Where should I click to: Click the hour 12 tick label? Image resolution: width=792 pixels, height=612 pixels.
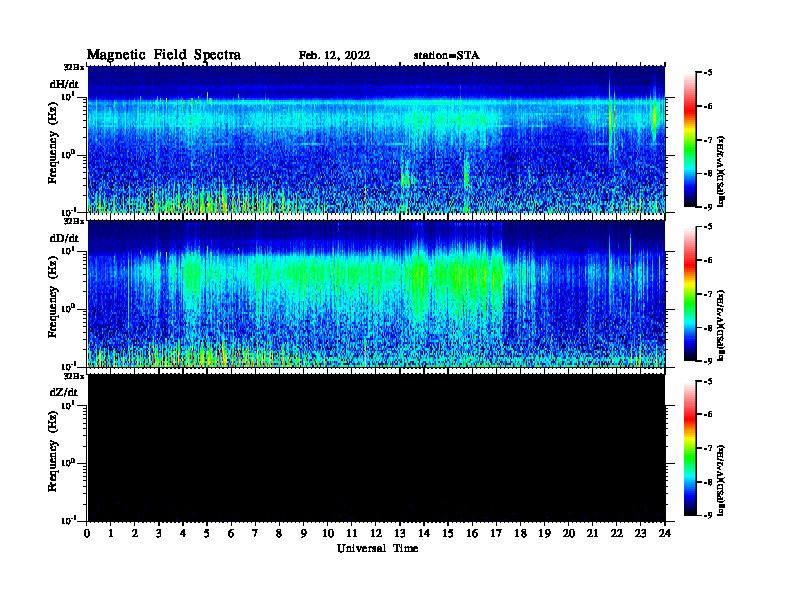click(x=376, y=534)
